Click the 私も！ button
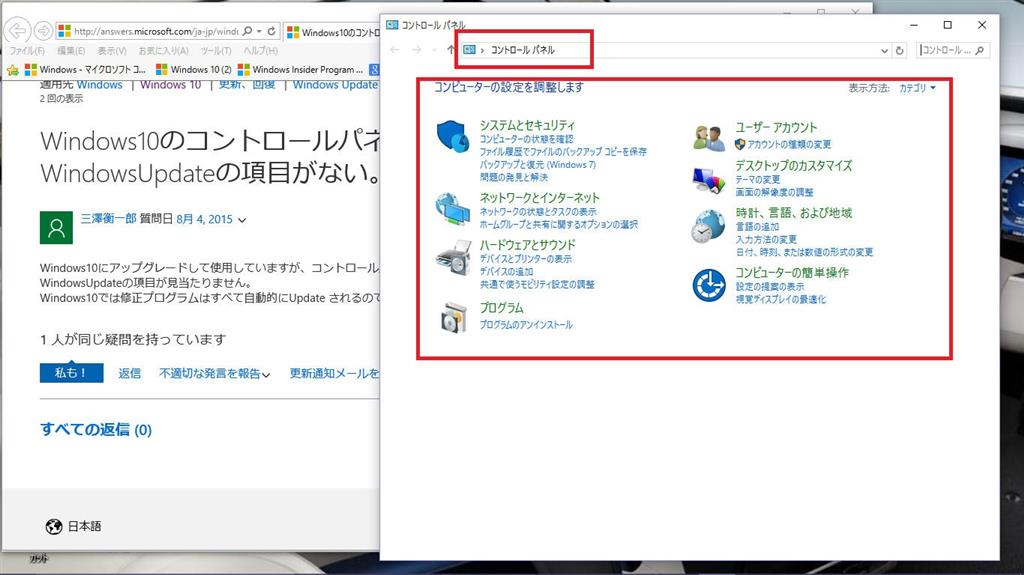The height and width of the screenshot is (575, 1024). coord(71,372)
